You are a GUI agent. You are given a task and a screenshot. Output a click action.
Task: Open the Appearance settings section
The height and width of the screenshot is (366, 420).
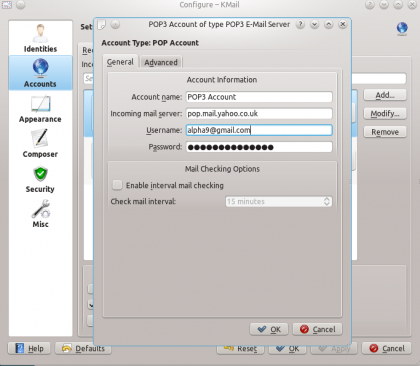point(40,109)
